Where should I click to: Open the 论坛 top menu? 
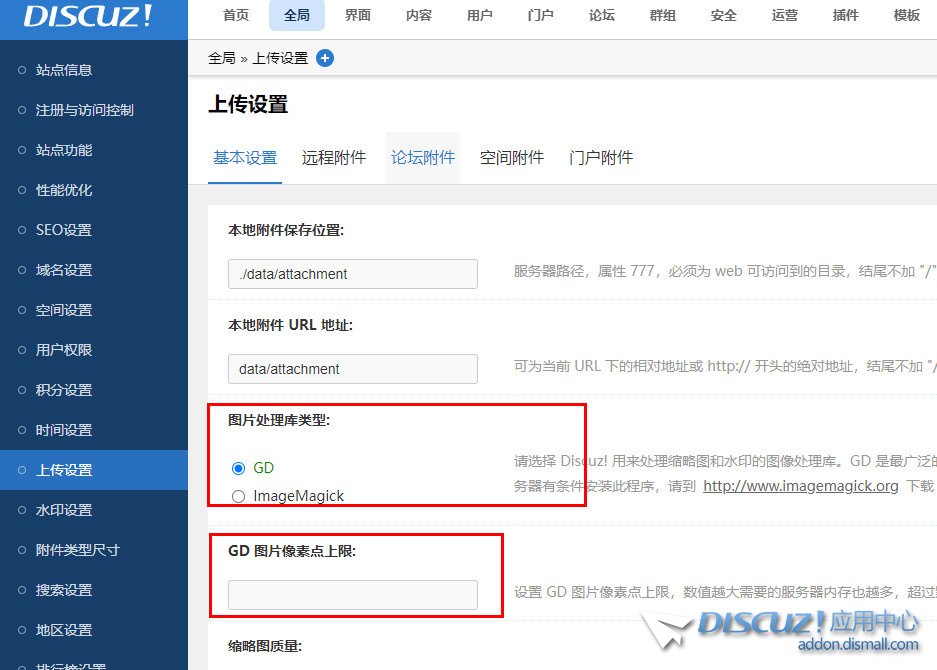coord(602,15)
